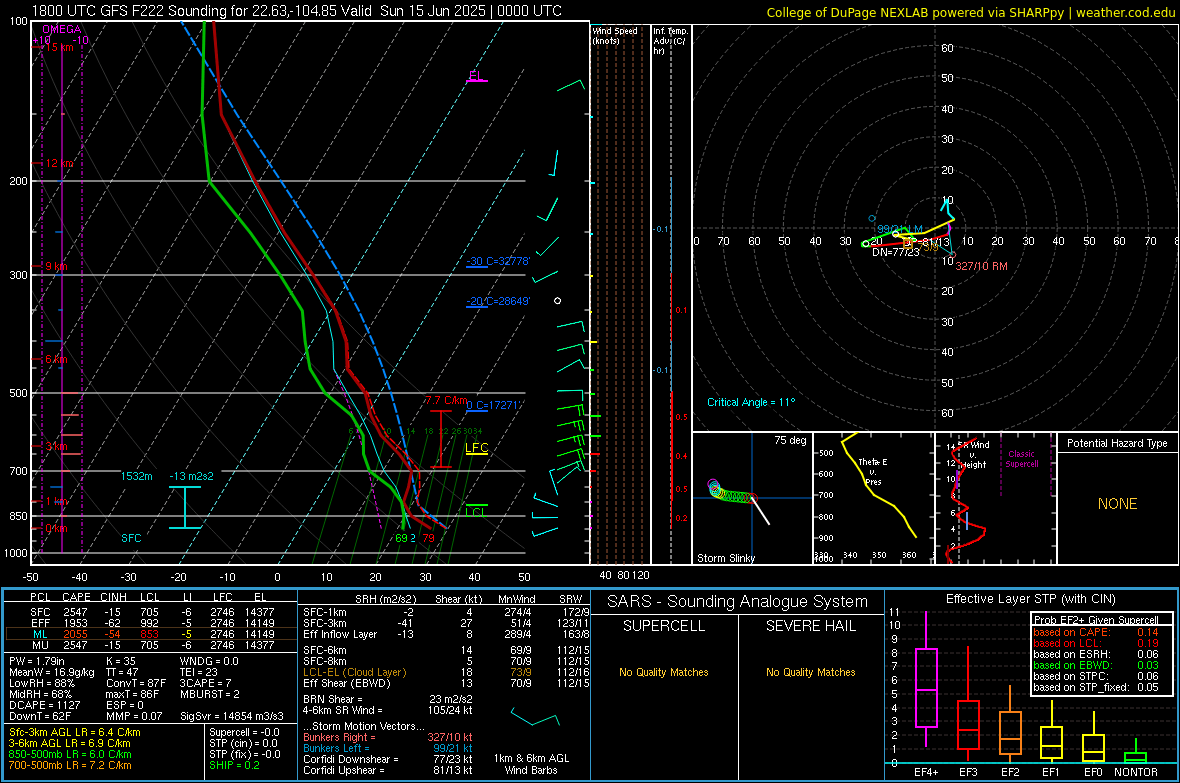The image size is (1180, 783).
Task: Select the 0 C=17271' freezing level label
Action: pyautogui.click(x=494, y=405)
